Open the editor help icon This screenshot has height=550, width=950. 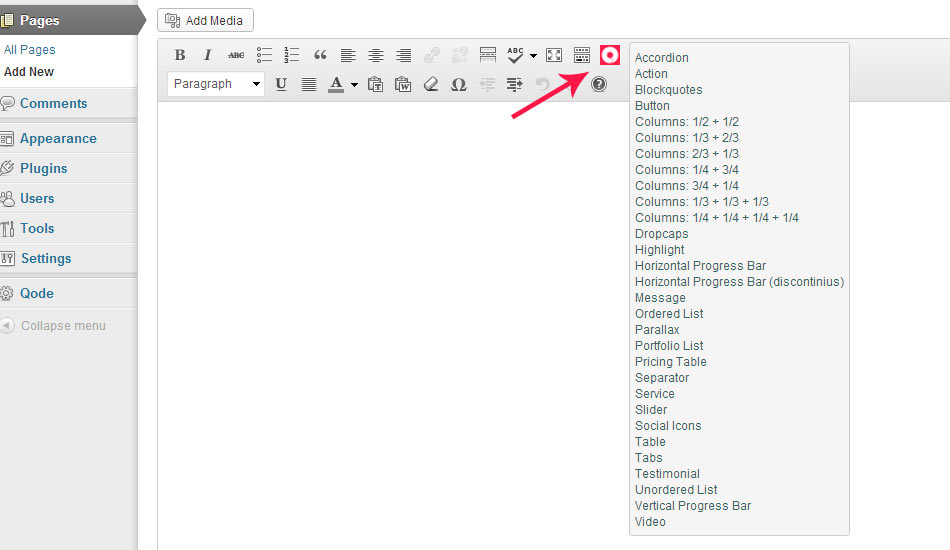pyautogui.click(x=599, y=84)
